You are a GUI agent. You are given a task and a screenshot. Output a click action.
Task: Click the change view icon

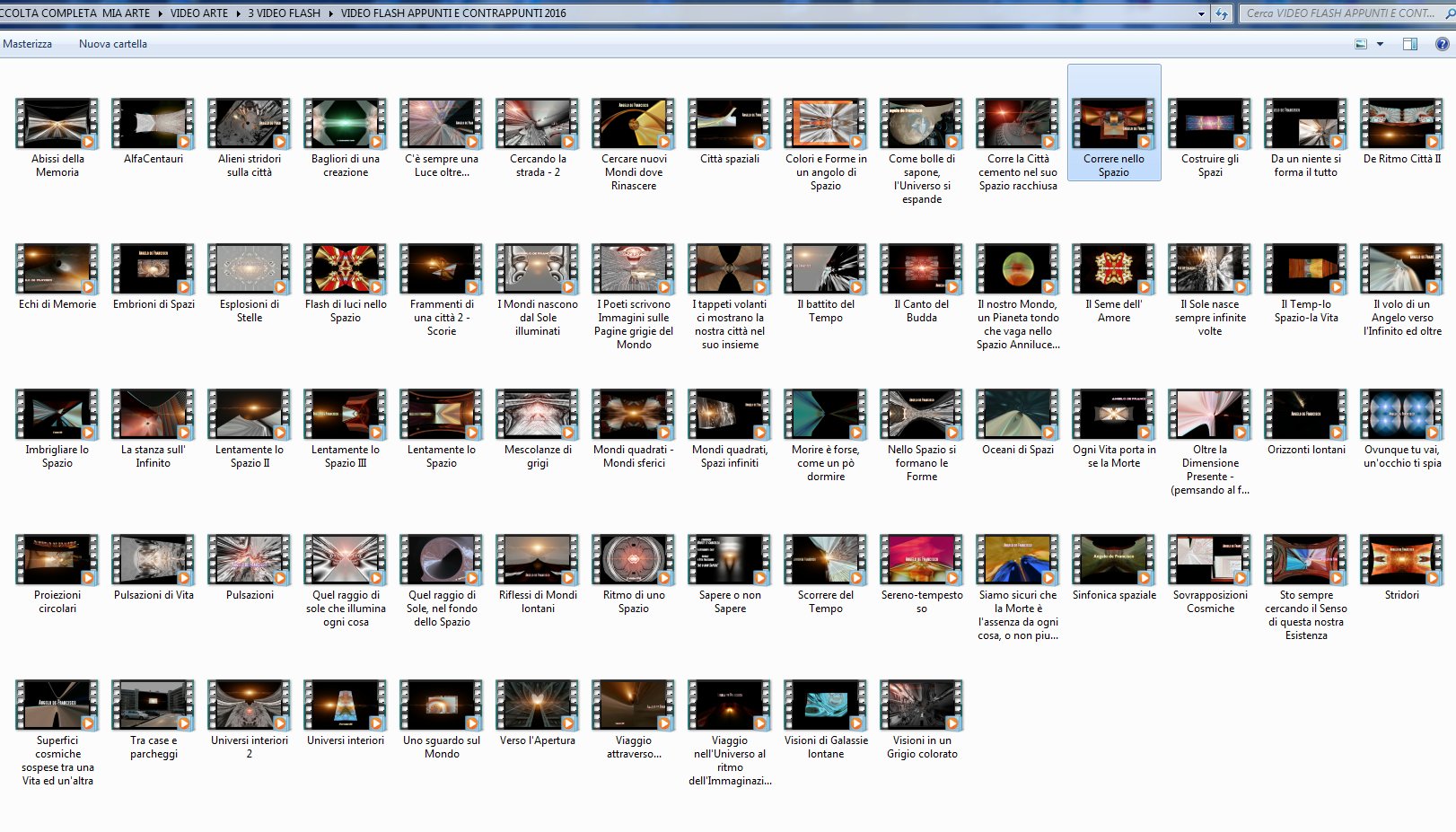(x=1361, y=44)
